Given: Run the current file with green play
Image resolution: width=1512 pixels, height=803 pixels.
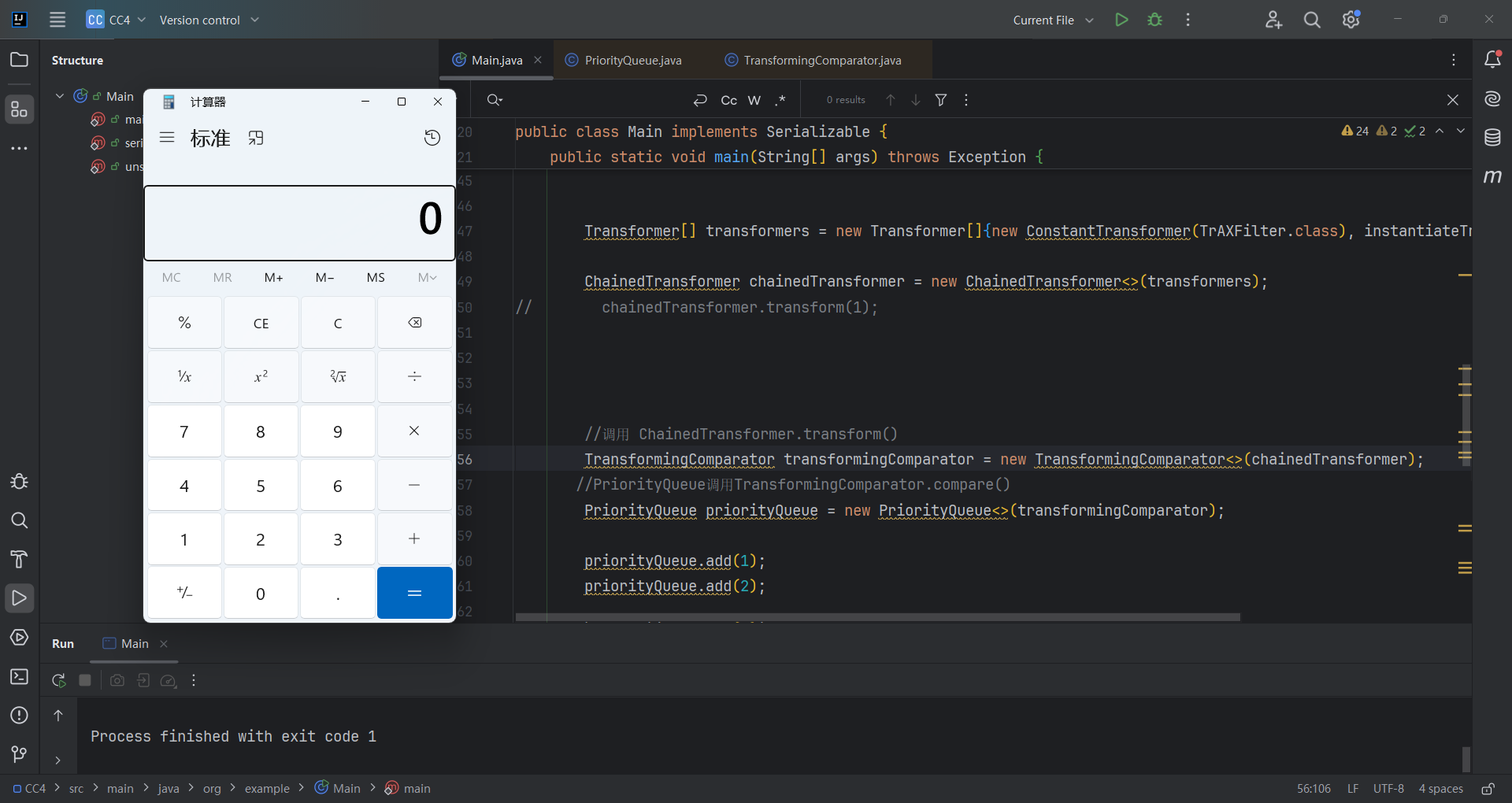Looking at the screenshot, I should pyautogui.click(x=1121, y=20).
